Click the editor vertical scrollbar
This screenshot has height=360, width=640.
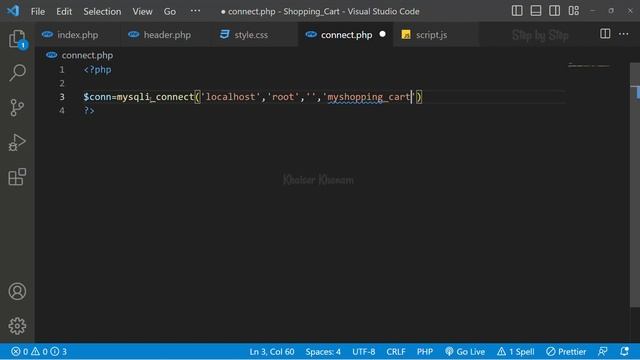pos(635,184)
